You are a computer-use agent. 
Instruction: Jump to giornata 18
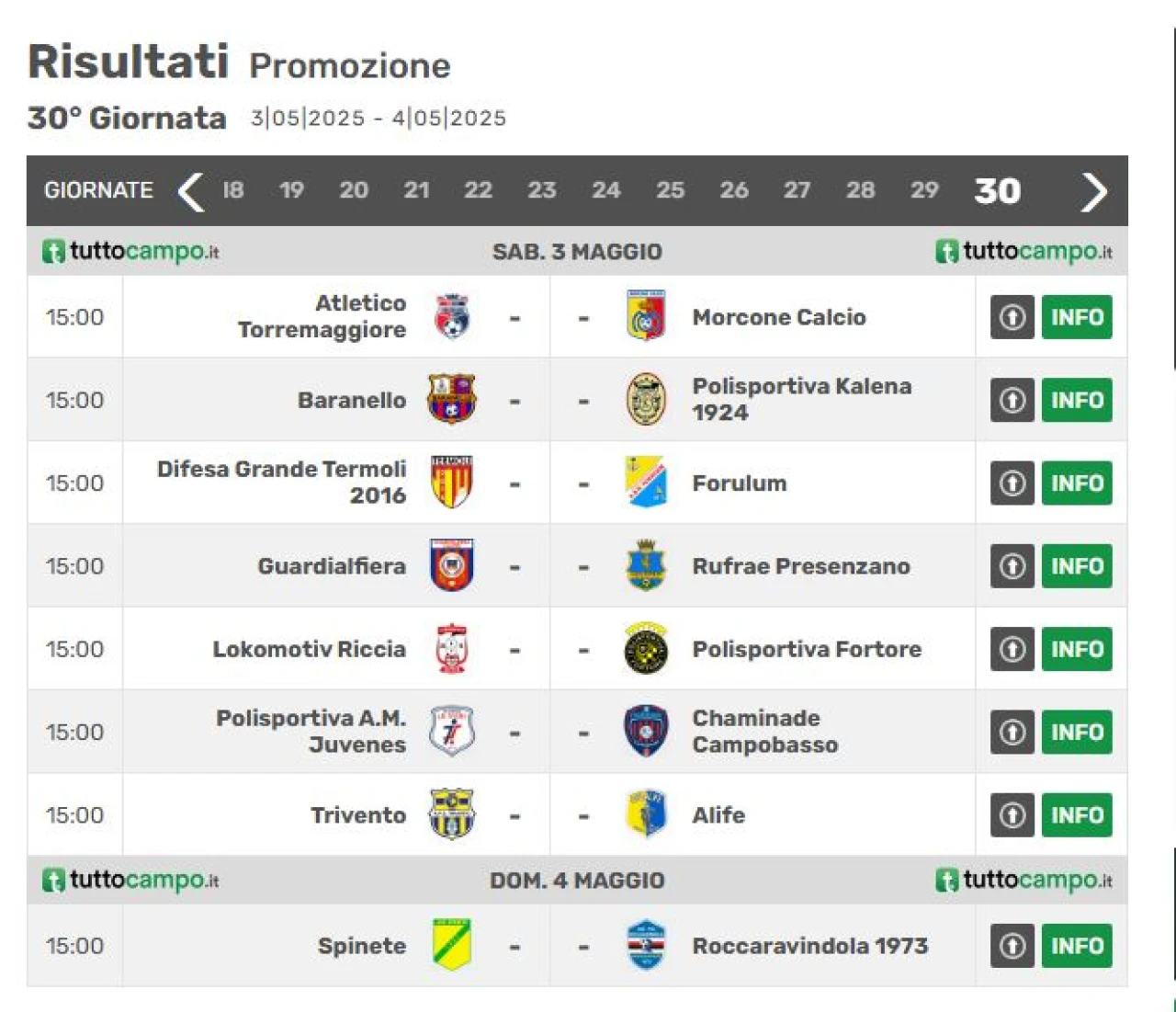pyautogui.click(x=233, y=190)
